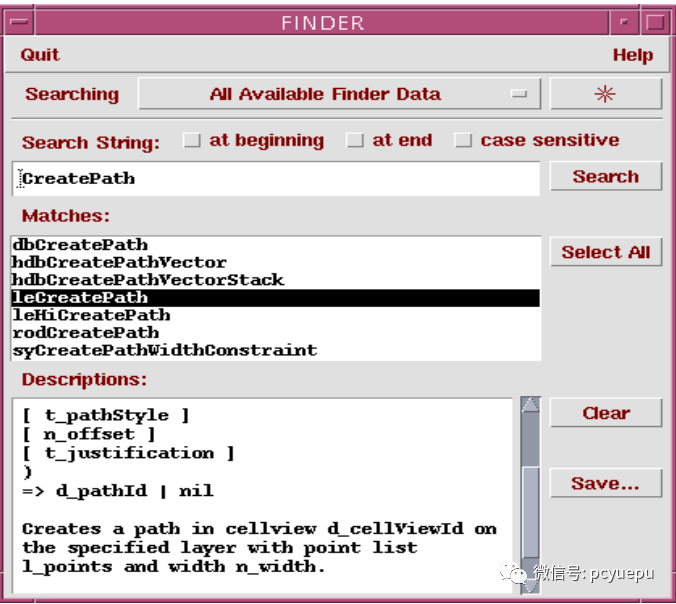Click the search string input field

(276, 178)
